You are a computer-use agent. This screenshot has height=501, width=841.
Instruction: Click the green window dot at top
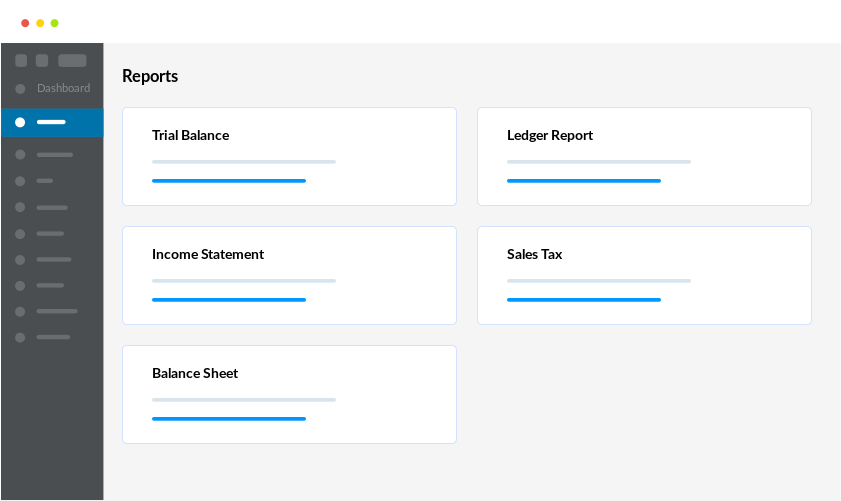coord(54,23)
